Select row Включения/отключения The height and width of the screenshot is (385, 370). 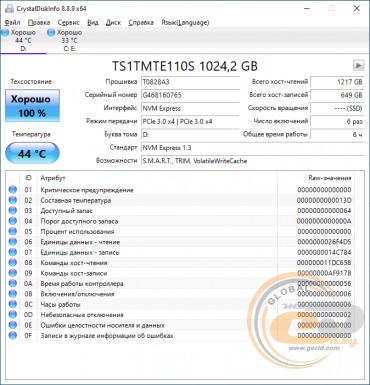[x=180, y=294]
